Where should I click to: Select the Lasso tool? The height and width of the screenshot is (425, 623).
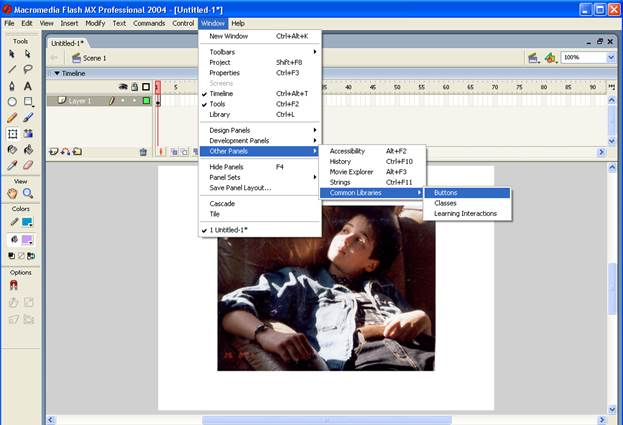point(27,70)
